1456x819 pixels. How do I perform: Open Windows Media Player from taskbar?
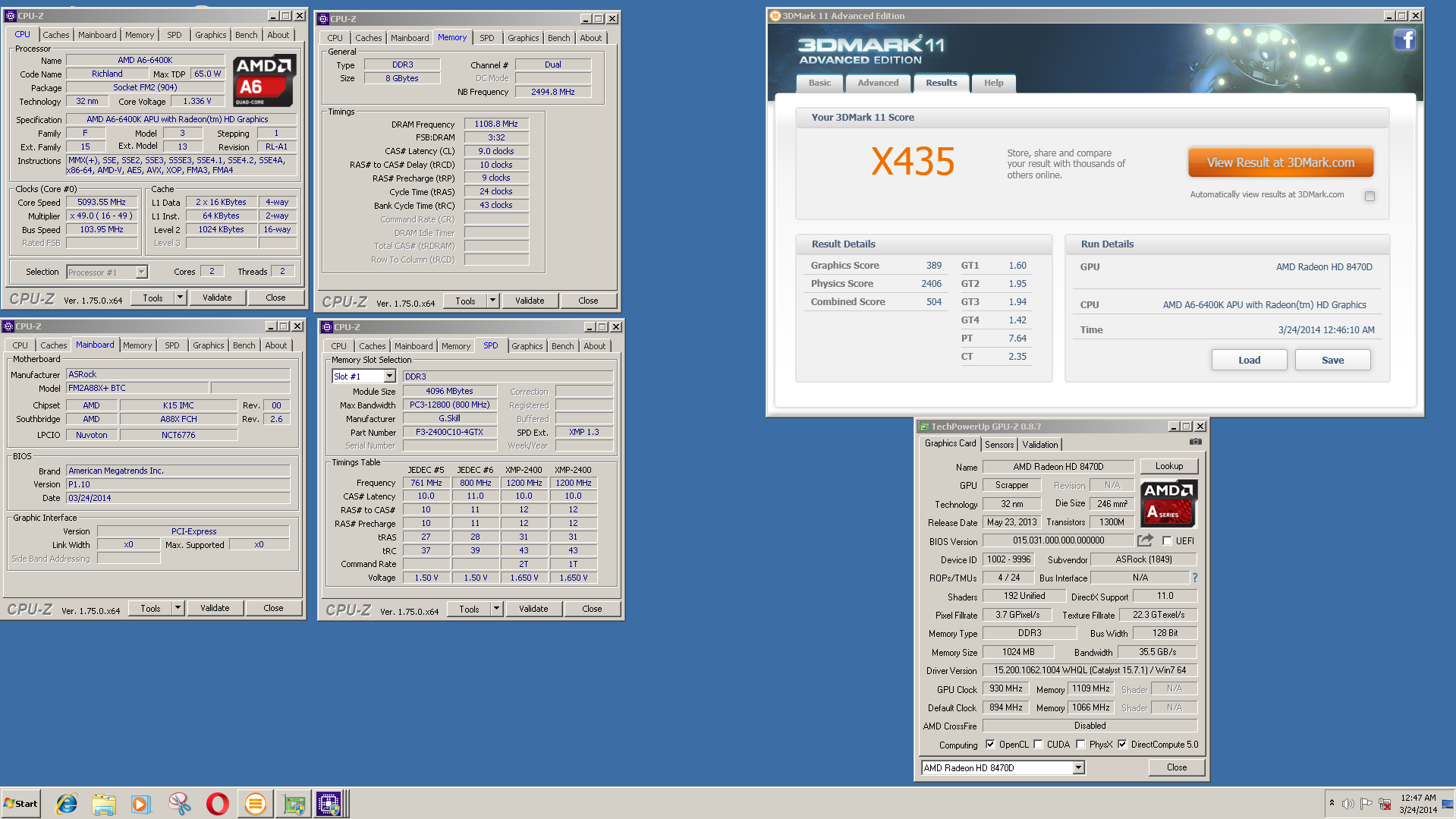[141, 804]
